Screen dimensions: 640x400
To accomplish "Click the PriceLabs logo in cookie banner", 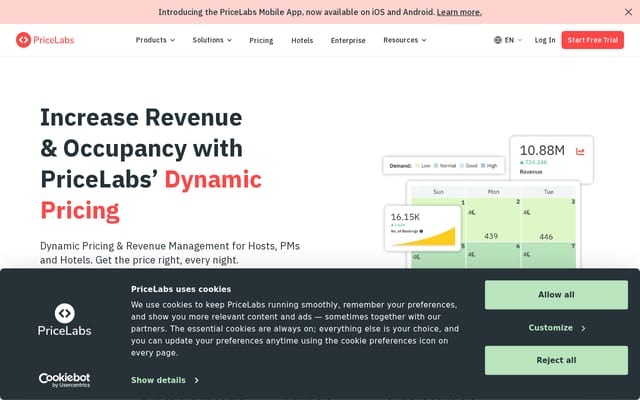I will (64, 320).
